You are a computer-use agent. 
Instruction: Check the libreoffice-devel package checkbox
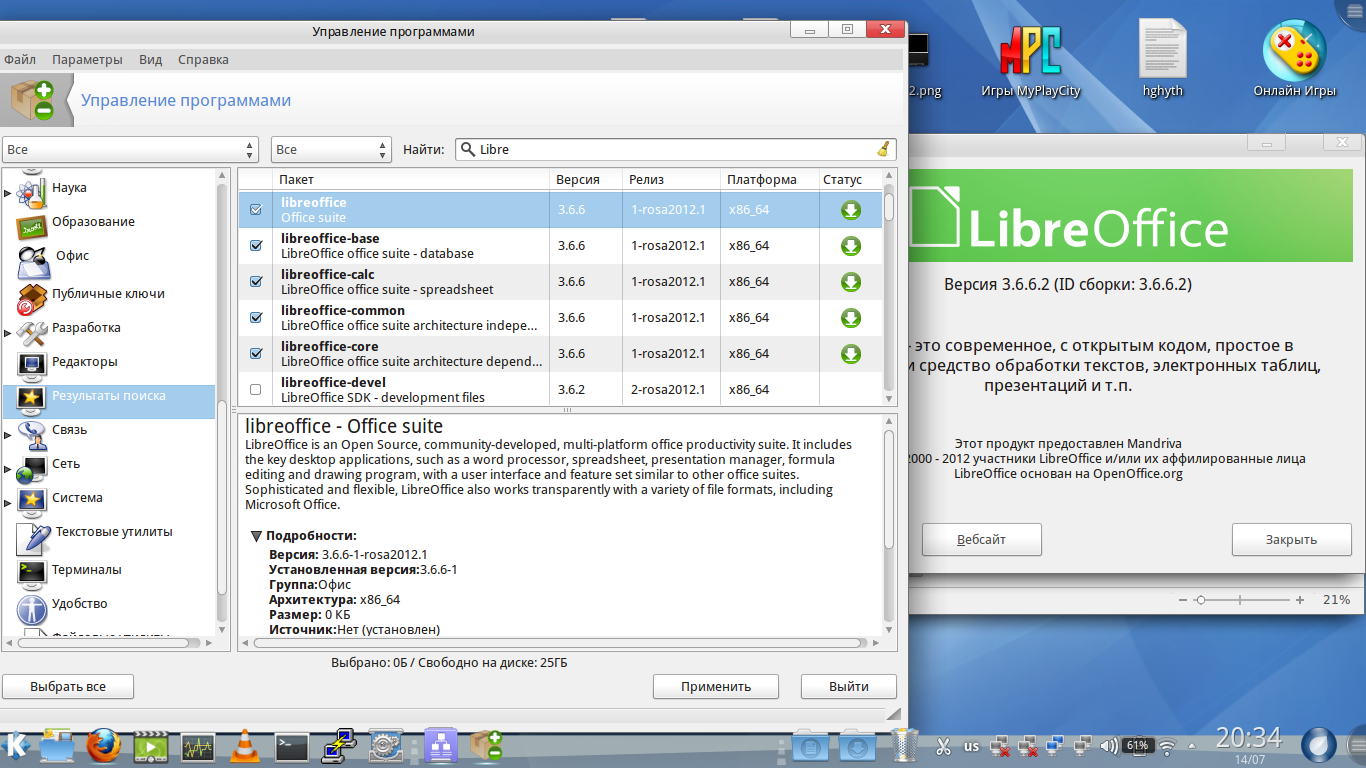pos(255,390)
